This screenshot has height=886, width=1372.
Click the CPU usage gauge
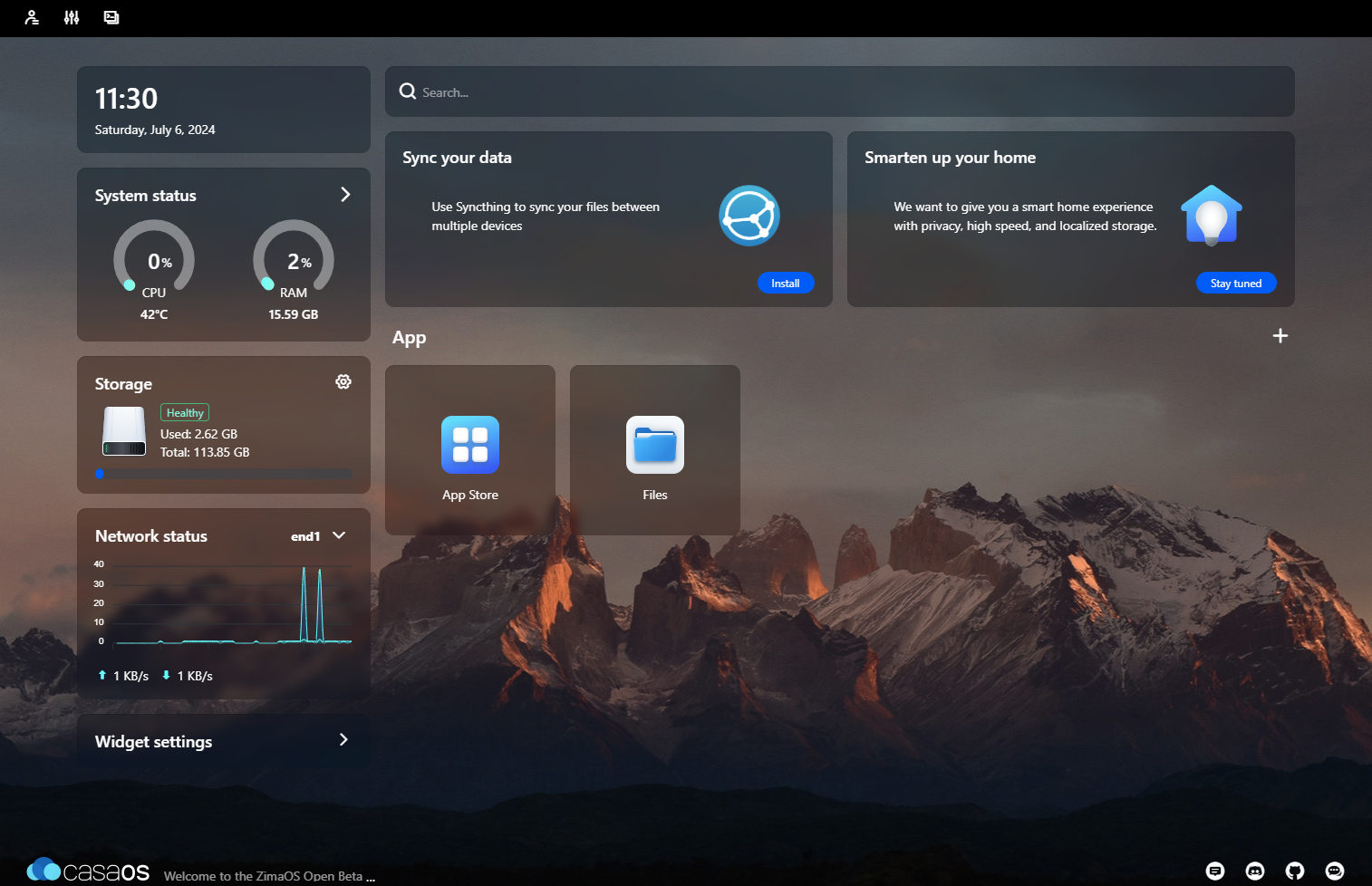point(154,259)
